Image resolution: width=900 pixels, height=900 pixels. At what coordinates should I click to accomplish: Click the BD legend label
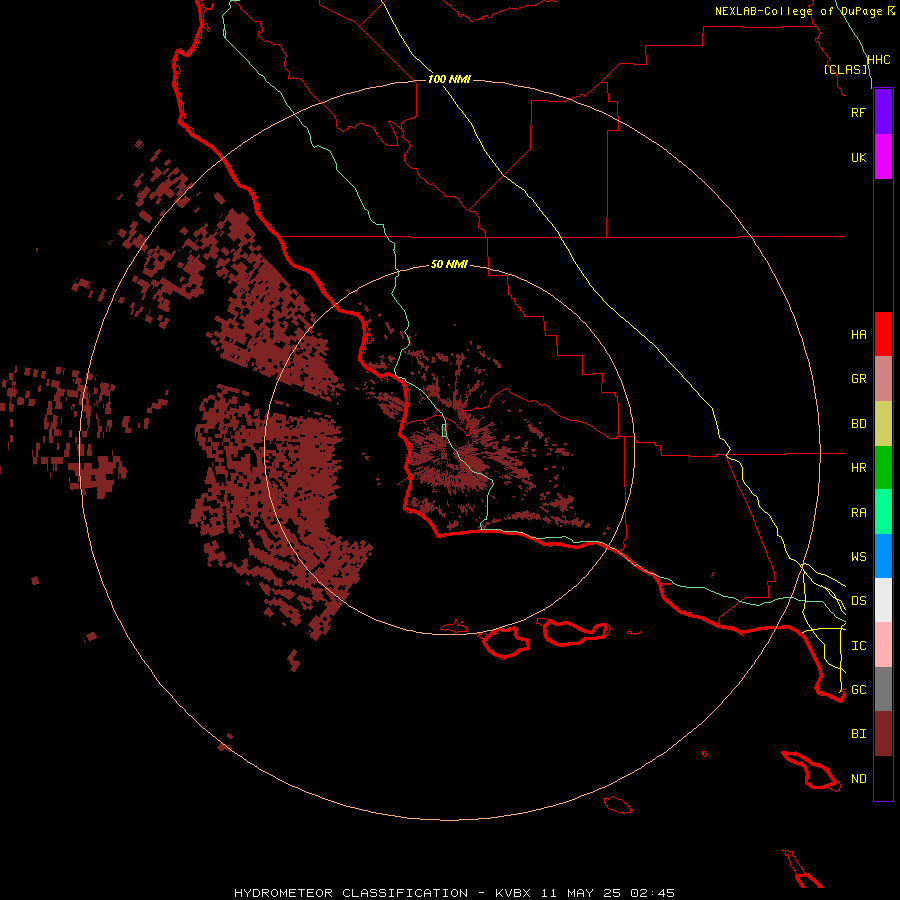tap(859, 424)
